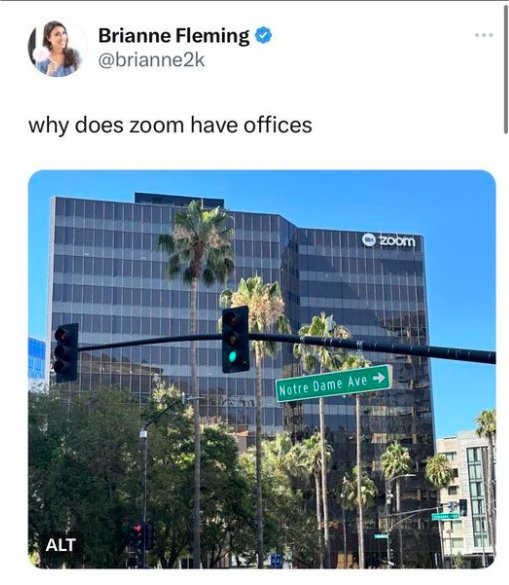Click the dark traffic light on the left
Image resolution: width=509 pixels, height=585 pixels.
coord(66,353)
